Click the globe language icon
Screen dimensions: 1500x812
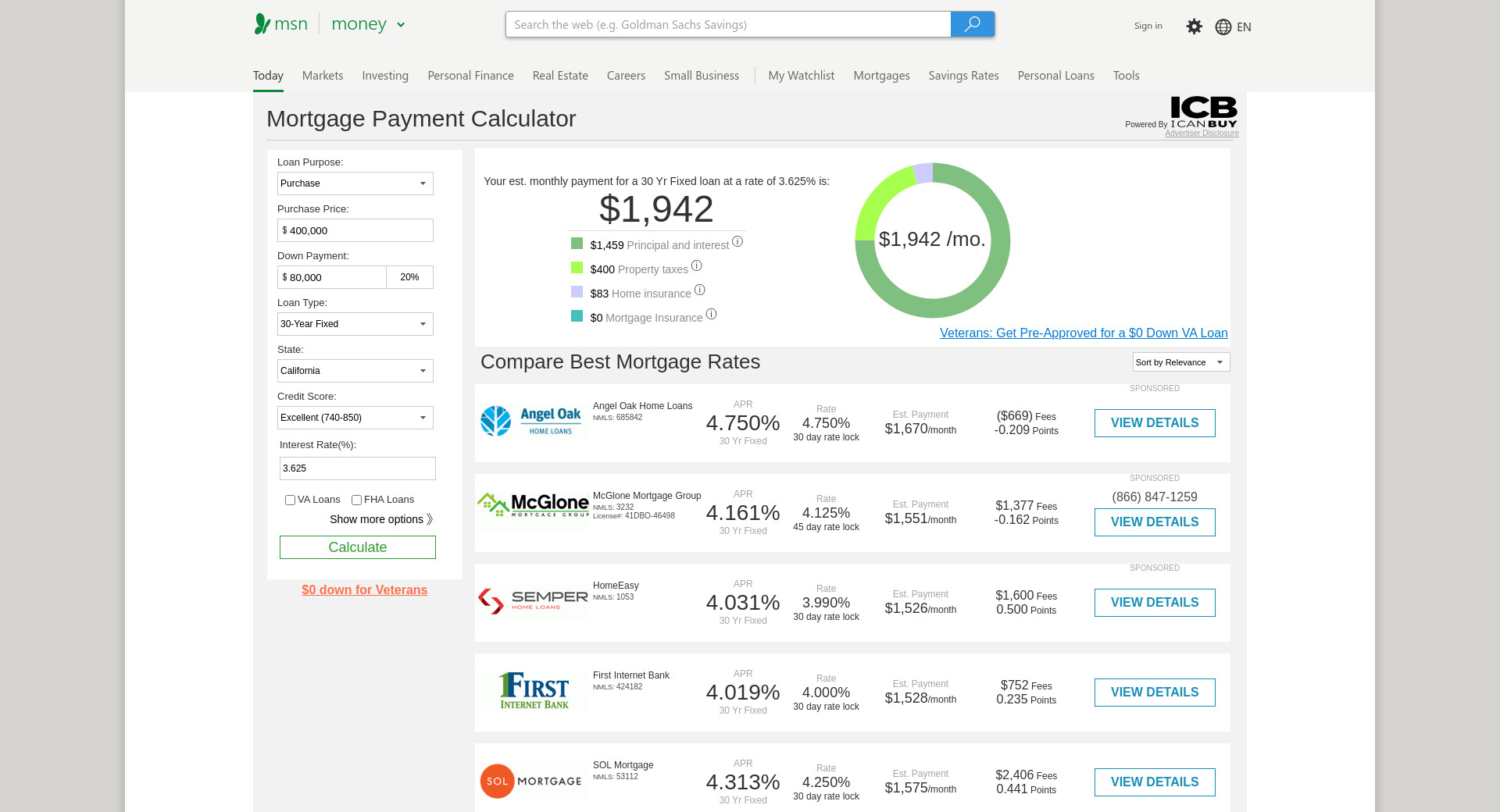[x=1223, y=27]
